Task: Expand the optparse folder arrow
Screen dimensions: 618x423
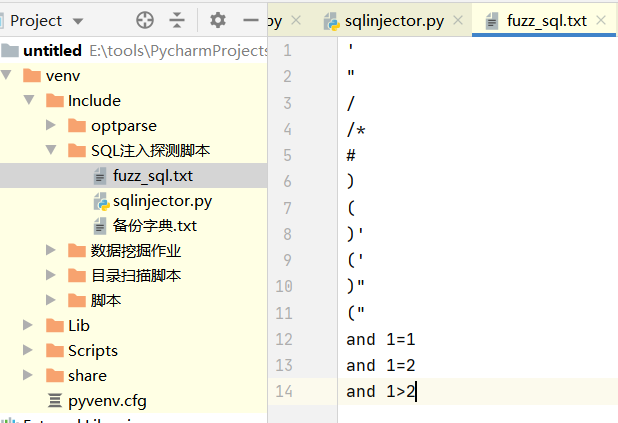Action: pyautogui.click(x=51, y=125)
